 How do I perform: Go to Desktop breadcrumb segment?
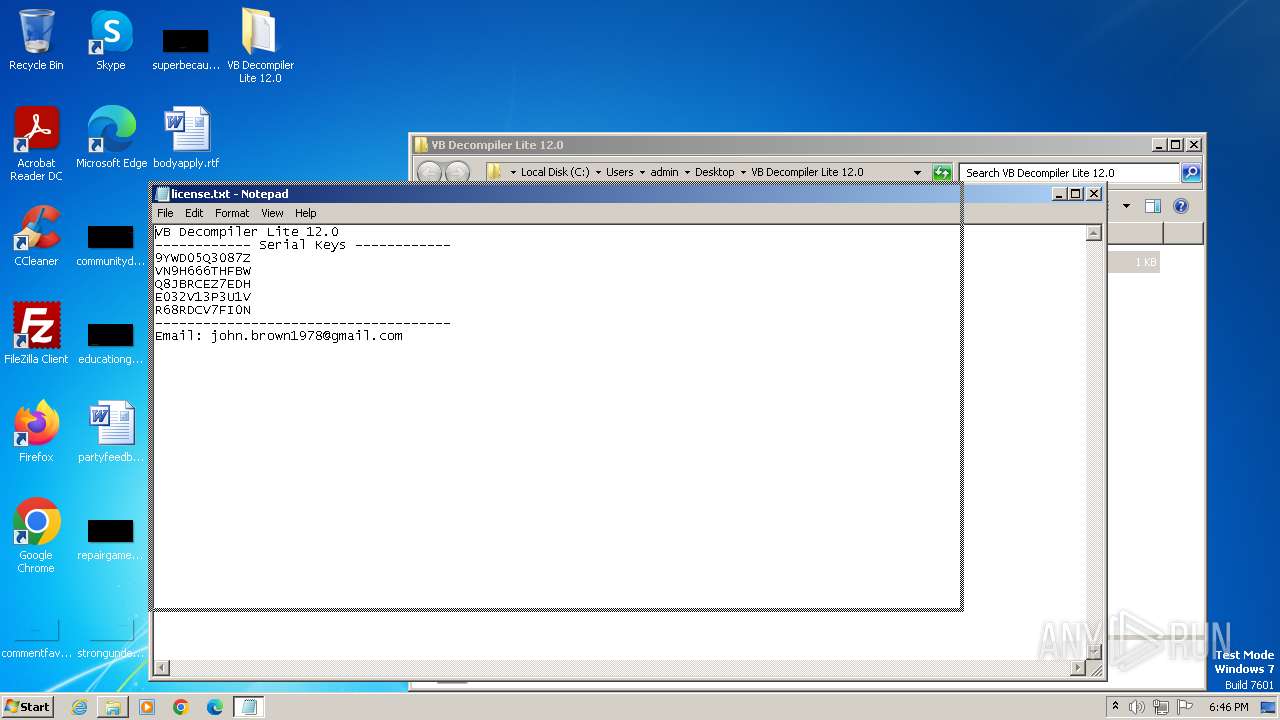pyautogui.click(x=715, y=172)
